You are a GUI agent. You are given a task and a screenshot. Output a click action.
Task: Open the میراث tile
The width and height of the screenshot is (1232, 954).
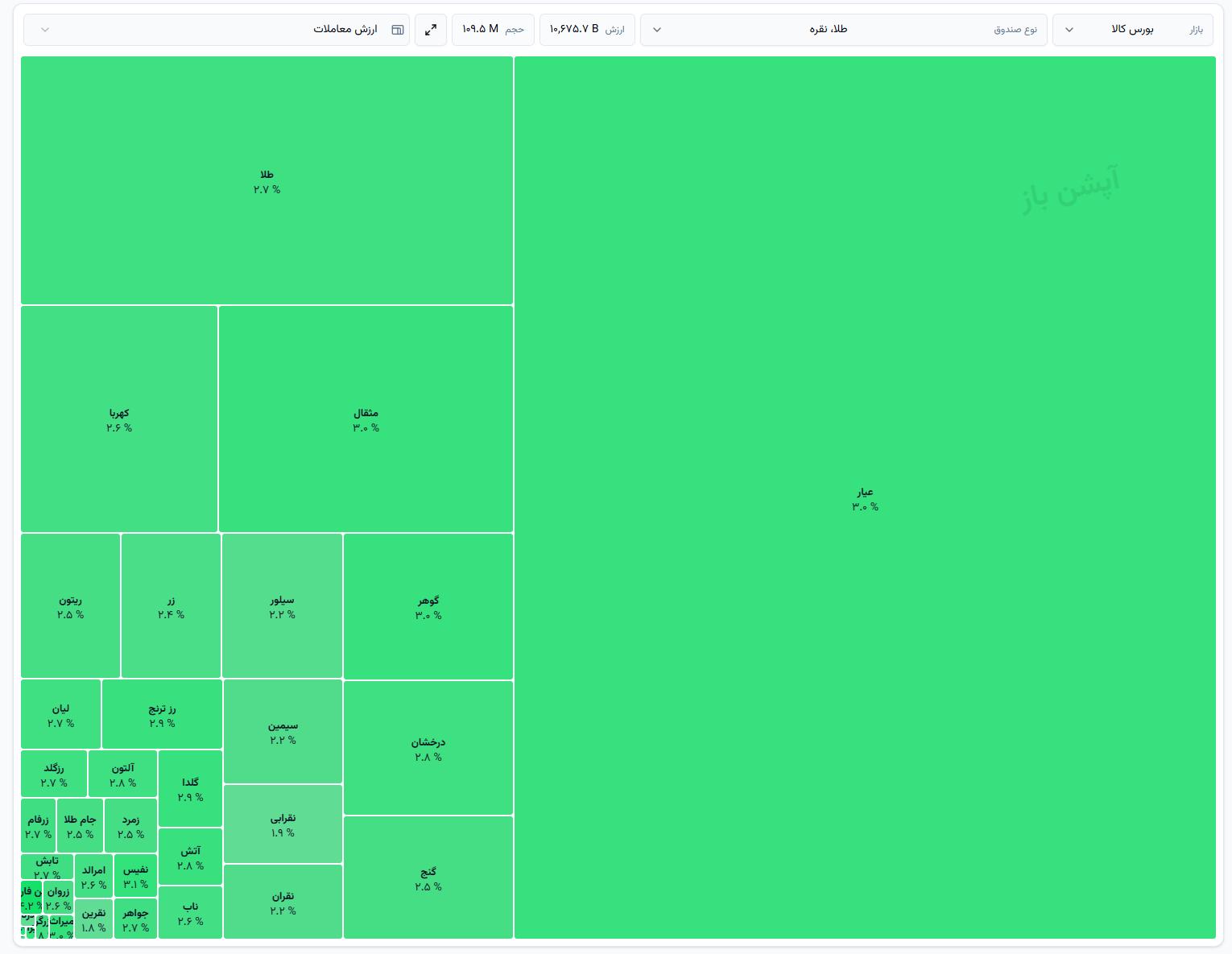(x=62, y=927)
